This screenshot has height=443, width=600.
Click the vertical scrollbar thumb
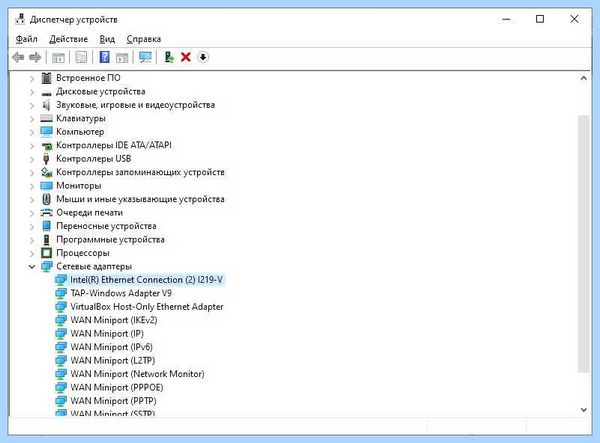pos(584,243)
